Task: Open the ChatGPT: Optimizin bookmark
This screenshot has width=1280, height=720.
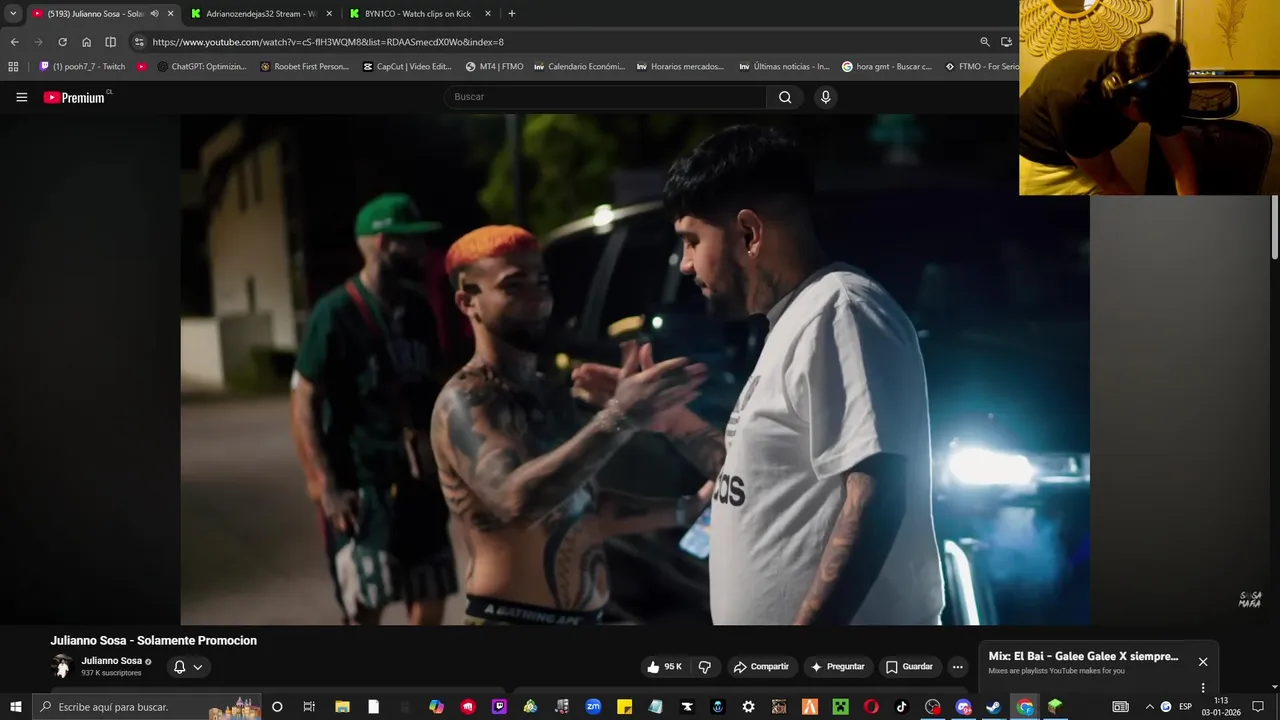Action: pyautogui.click(x=201, y=67)
